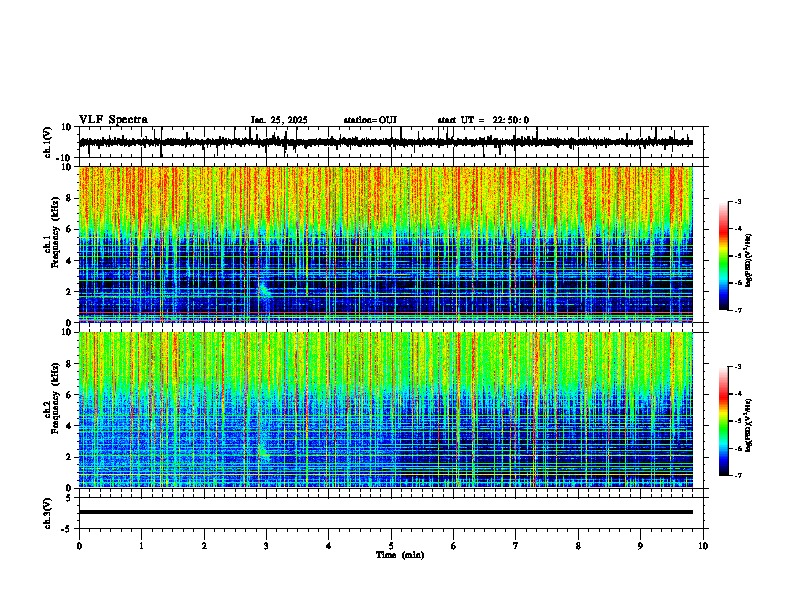This screenshot has width=792, height=612.
Task: Click the ch.2 colorbar log(PSD) label
Action: [x=749, y=425]
